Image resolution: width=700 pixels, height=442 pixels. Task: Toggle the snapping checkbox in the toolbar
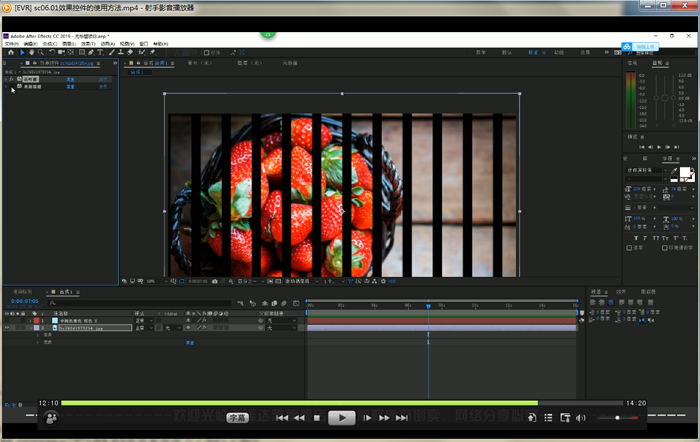(x=206, y=53)
